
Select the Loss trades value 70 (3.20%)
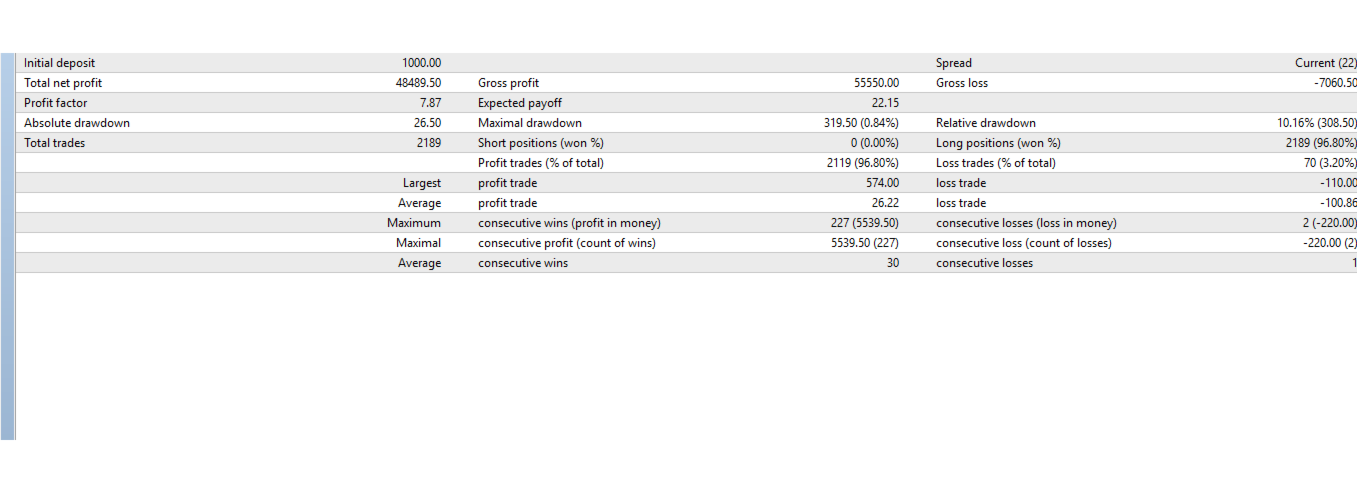coord(1330,163)
